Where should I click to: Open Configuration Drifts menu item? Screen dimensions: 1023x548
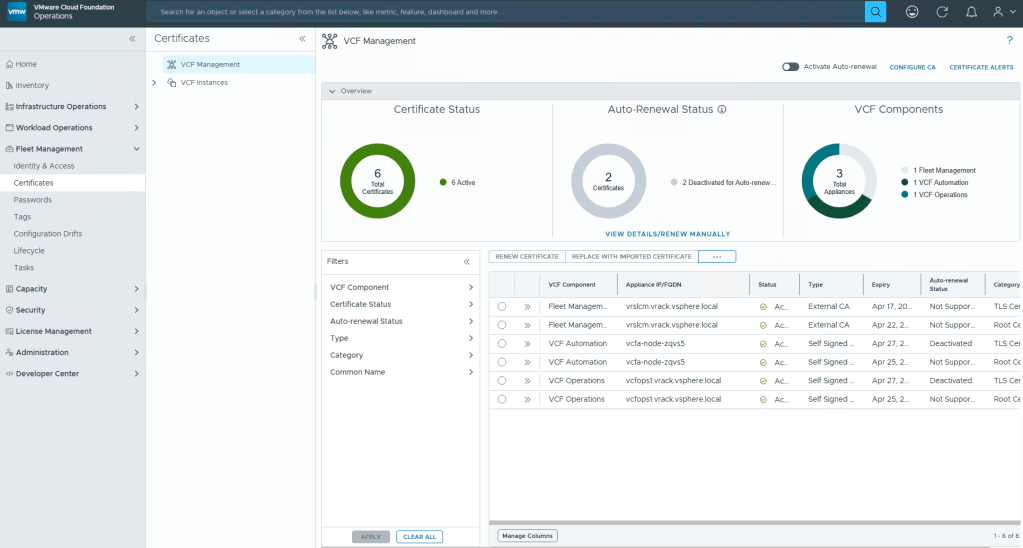pos(48,234)
